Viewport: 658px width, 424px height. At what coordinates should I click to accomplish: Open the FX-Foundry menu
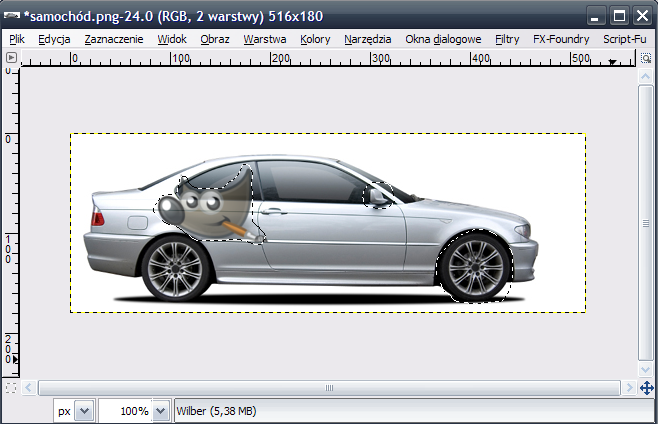coord(561,39)
